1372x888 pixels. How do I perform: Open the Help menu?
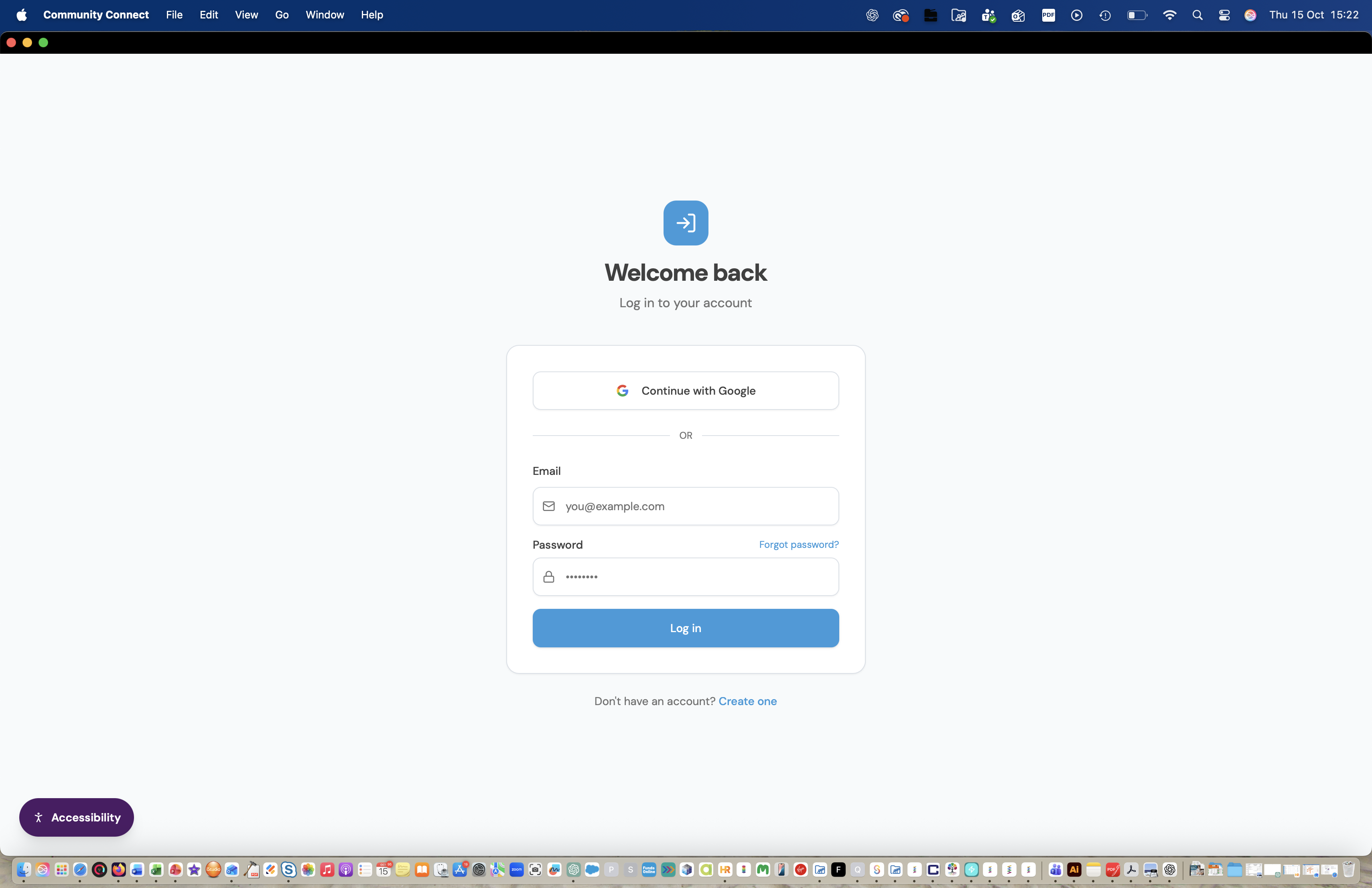point(372,15)
